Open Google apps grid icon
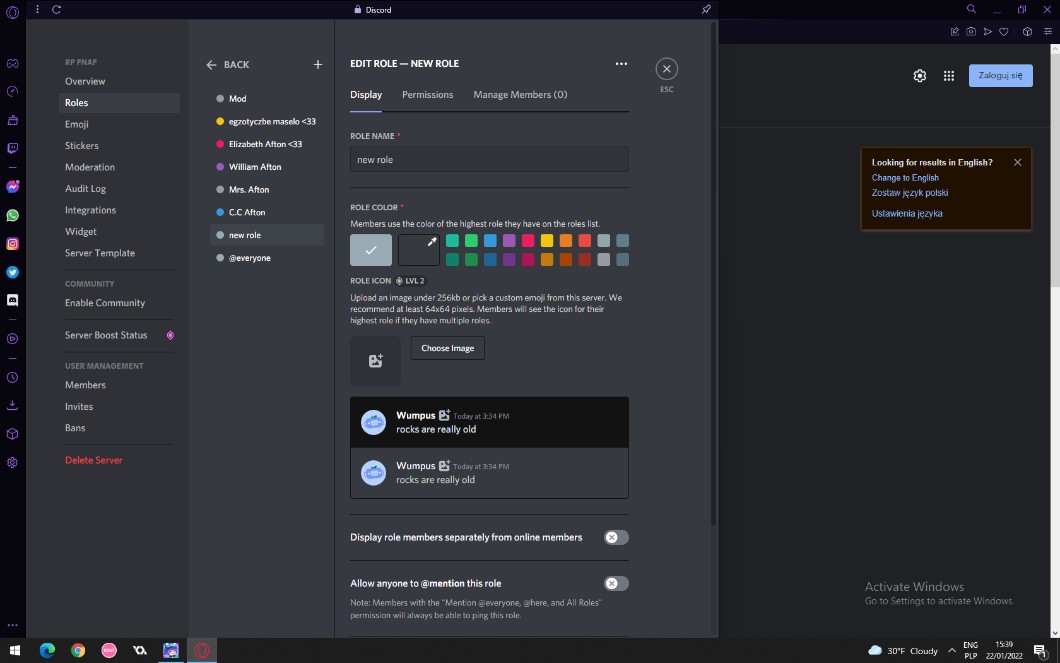Image resolution: width=1060 pixels, height=663 pixels. point(948,76)
